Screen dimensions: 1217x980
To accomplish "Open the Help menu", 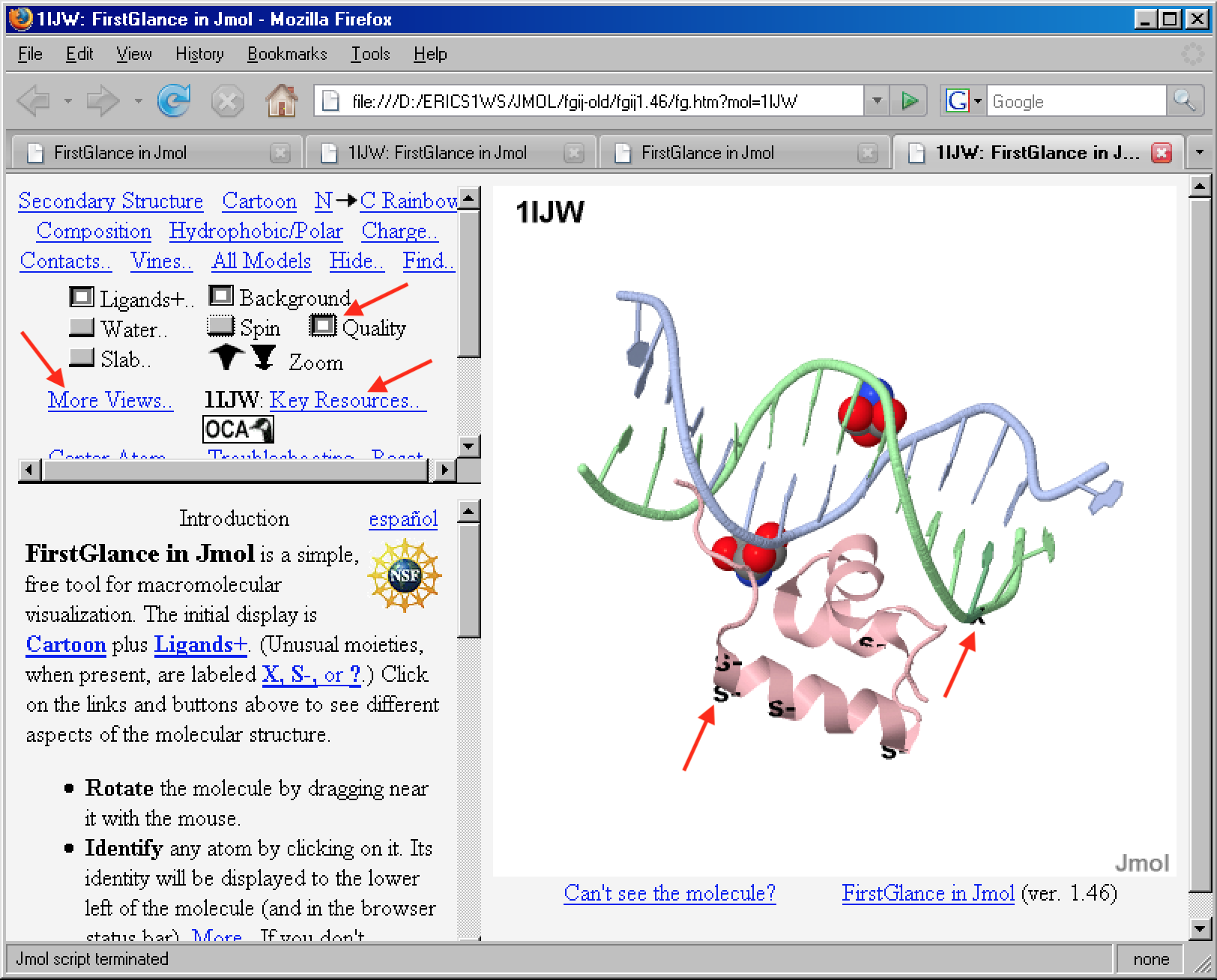I will (430, 54).
